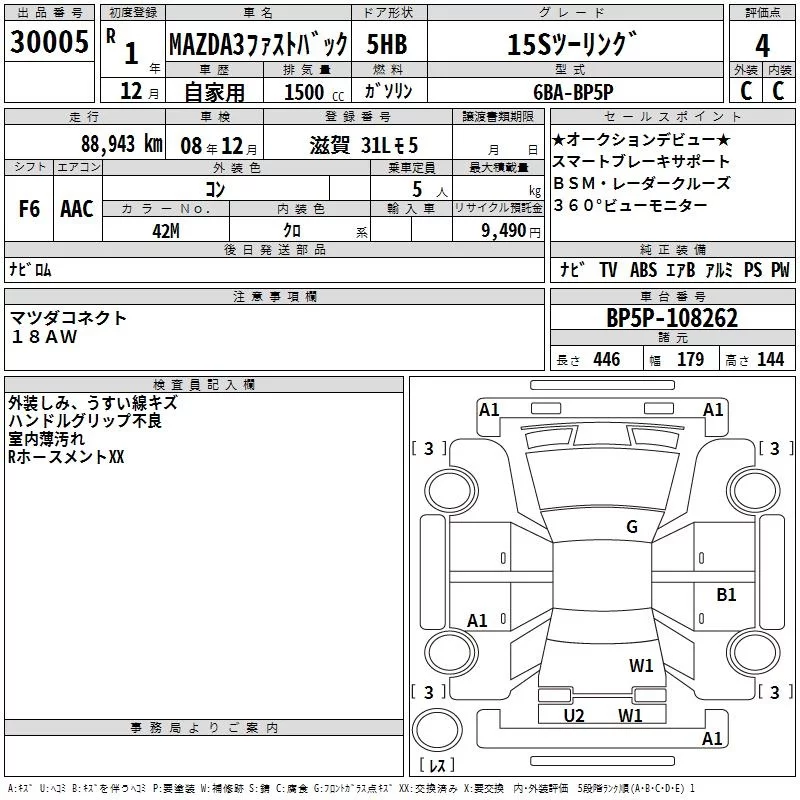The height and width of the screenshot is (800, 800).
Task: Click the overall evaluation score 4
Action: coord(762,46)
